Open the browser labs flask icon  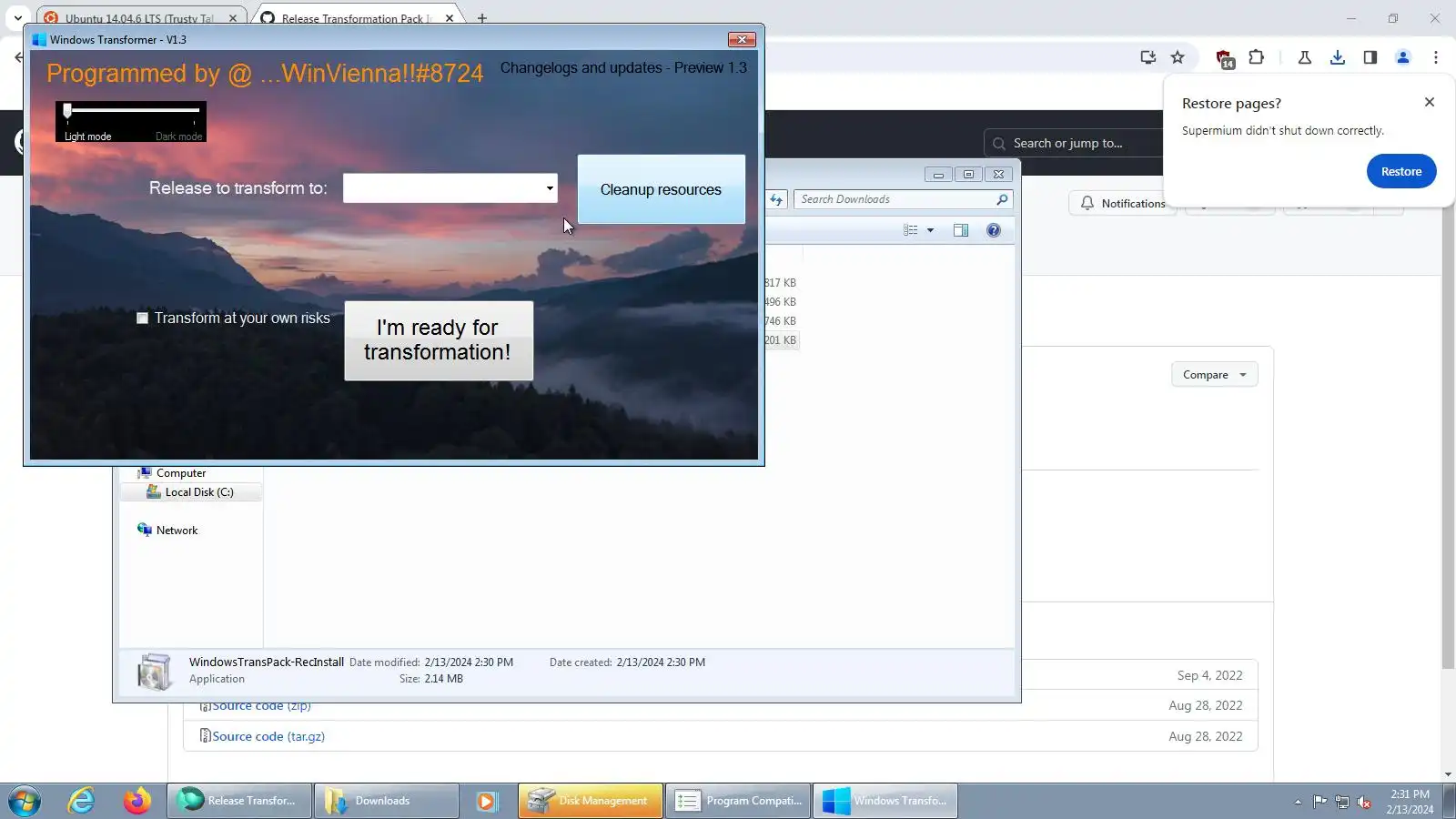click(1304, 57)
